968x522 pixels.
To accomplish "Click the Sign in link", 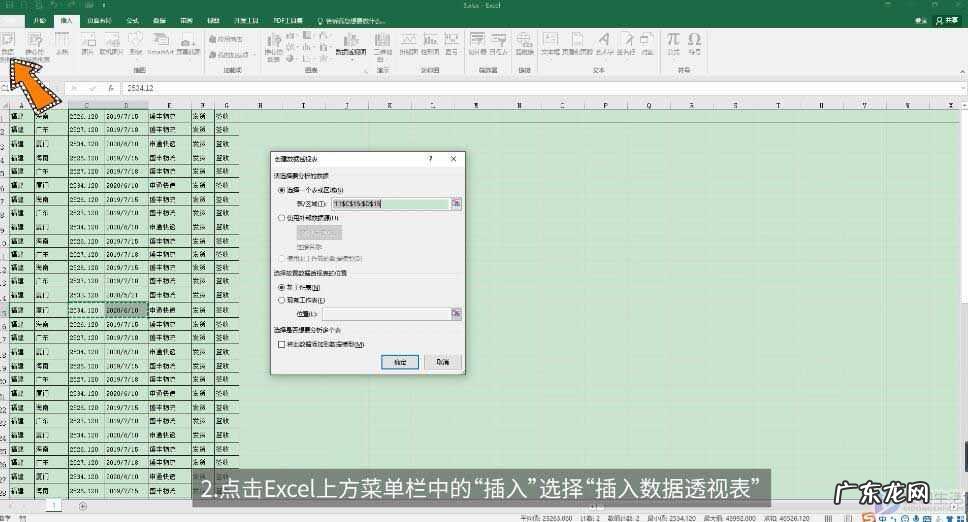I will (x=920, y=20).
